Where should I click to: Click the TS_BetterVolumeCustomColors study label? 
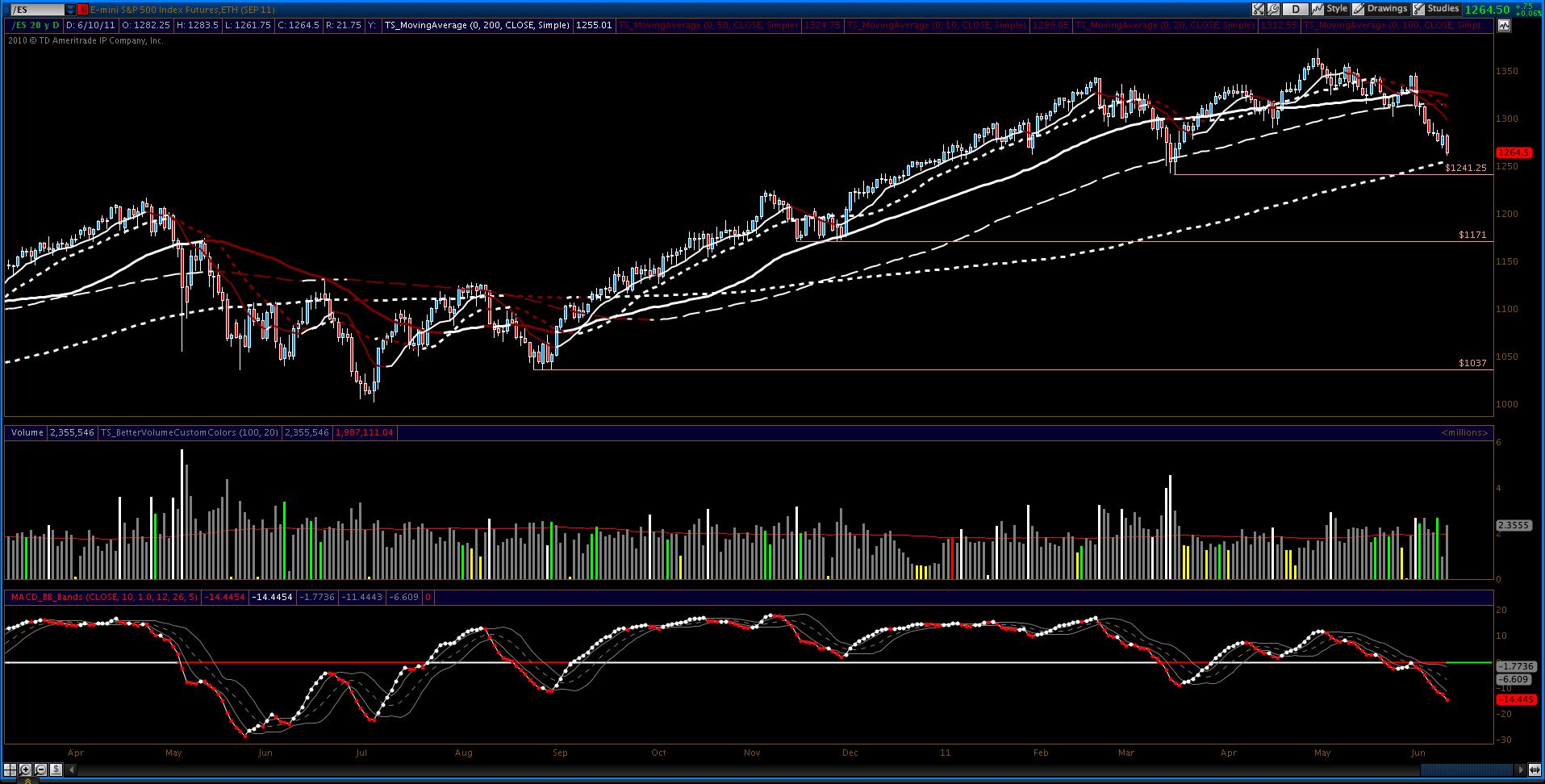point(190,433)
